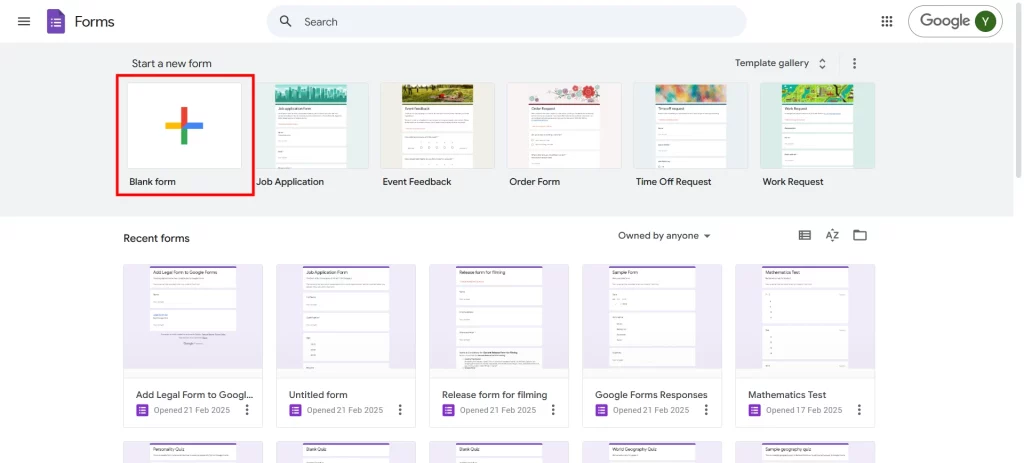1024x463 pixels.
Task: Open the three-dot menu for Untitled form
Action: point(400,410)
